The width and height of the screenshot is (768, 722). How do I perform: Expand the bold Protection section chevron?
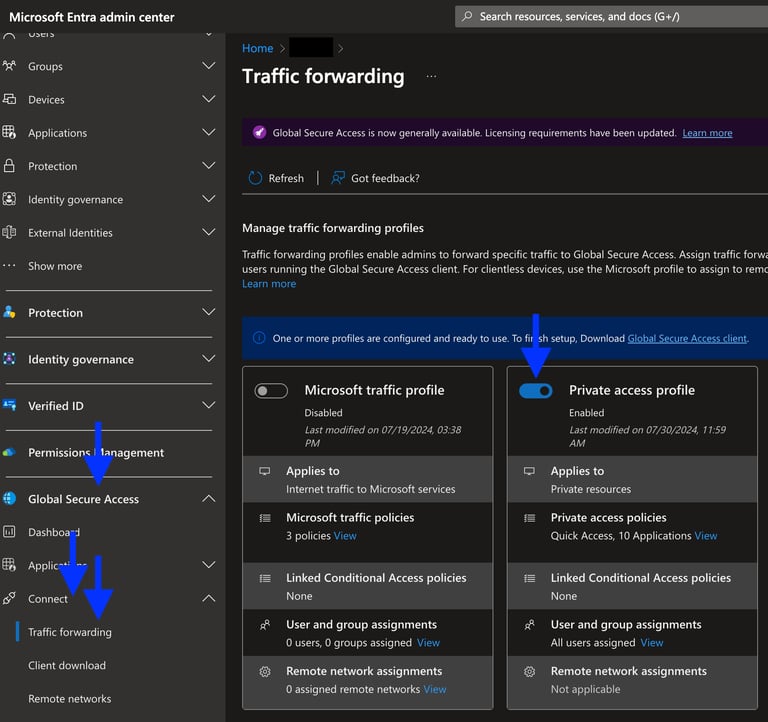209,312
